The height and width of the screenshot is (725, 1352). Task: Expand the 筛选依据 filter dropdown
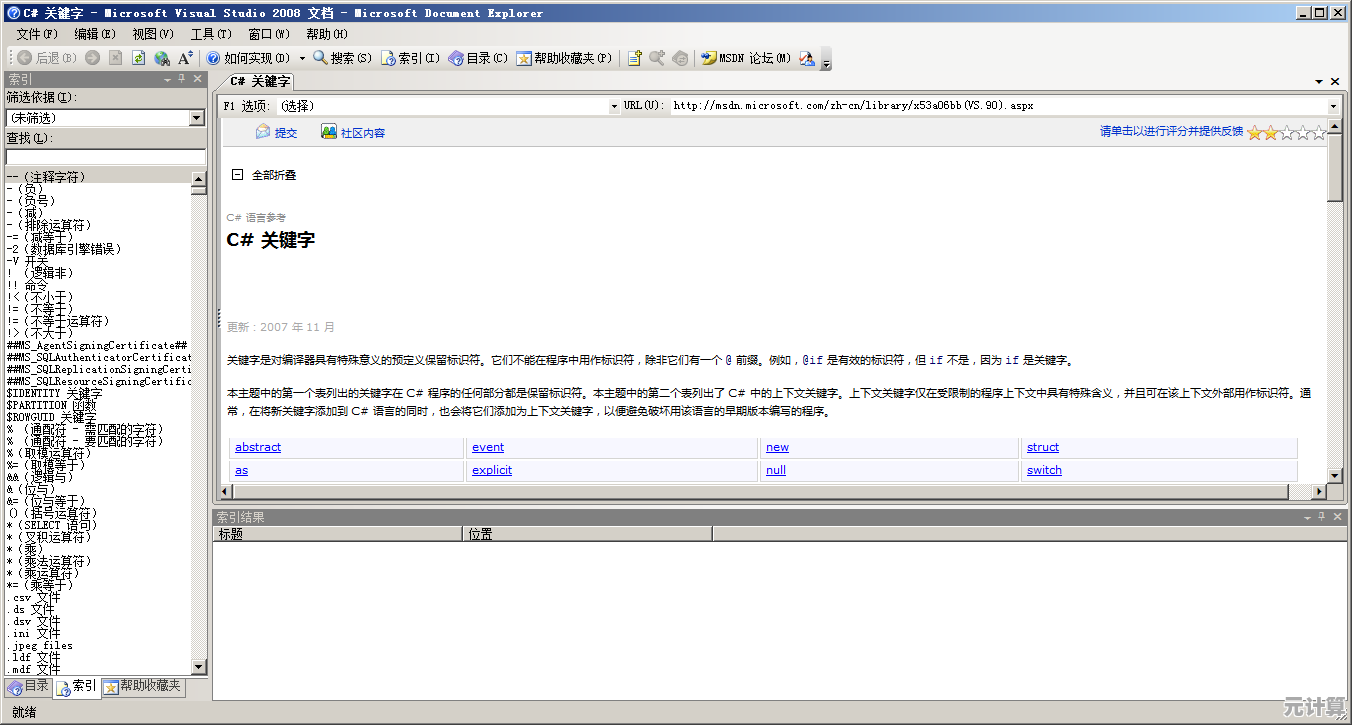click(197, 118)
